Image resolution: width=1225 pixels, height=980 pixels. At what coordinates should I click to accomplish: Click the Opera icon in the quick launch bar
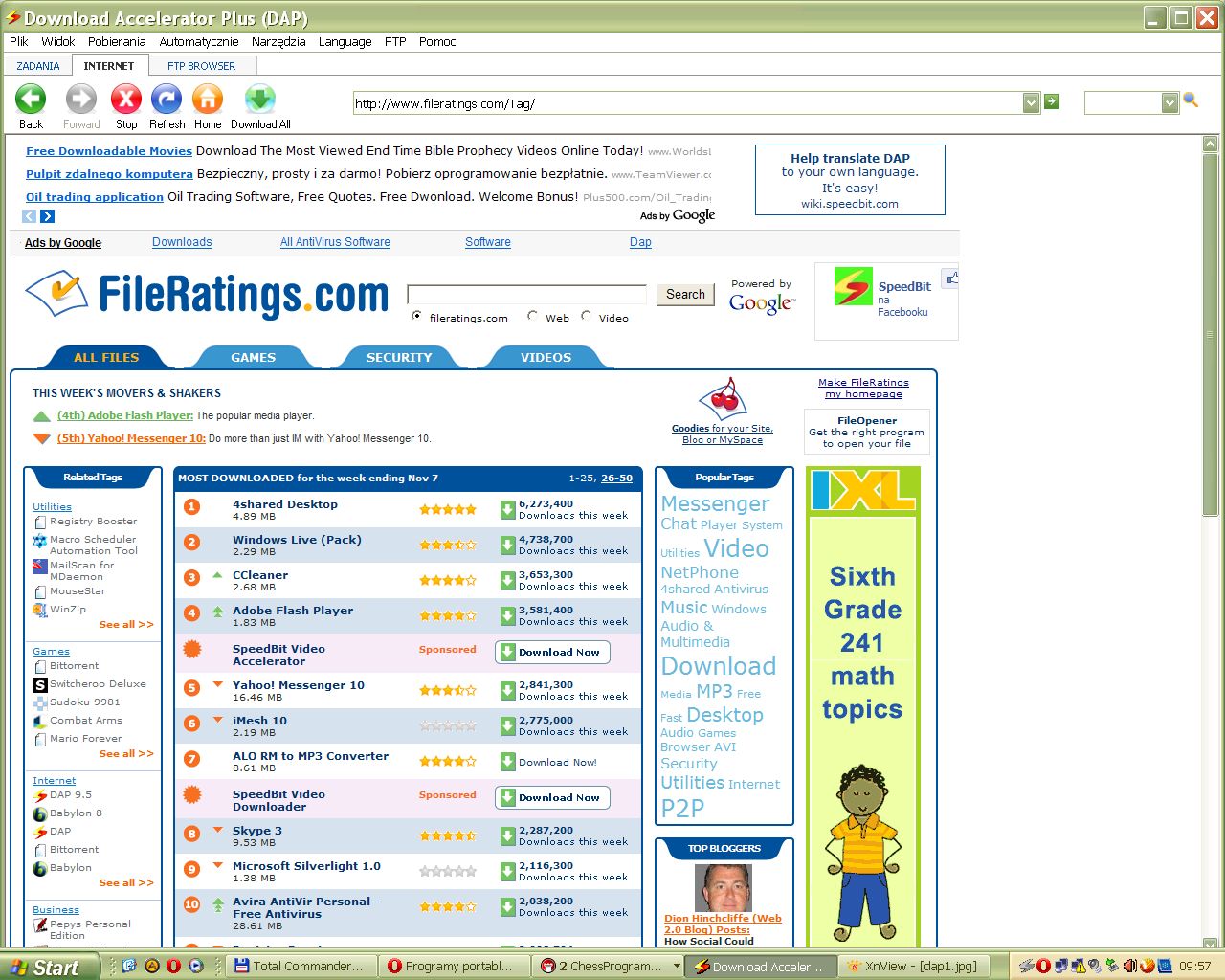coord(174,966)
